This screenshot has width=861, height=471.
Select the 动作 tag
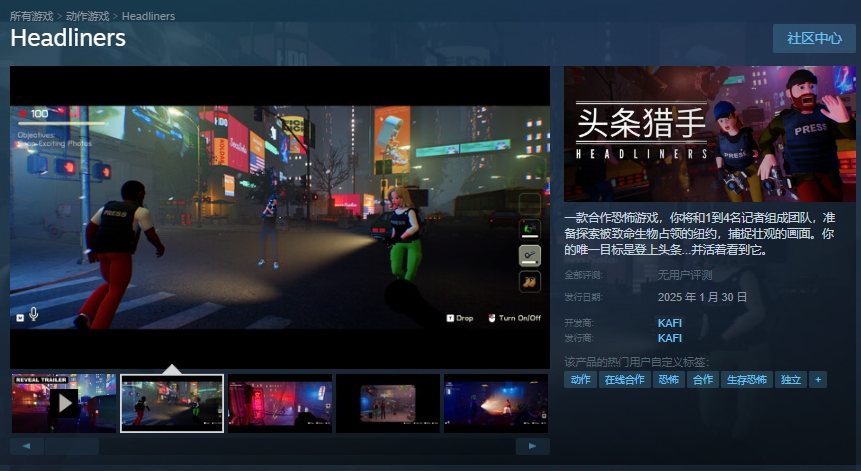tap(580, 380)
